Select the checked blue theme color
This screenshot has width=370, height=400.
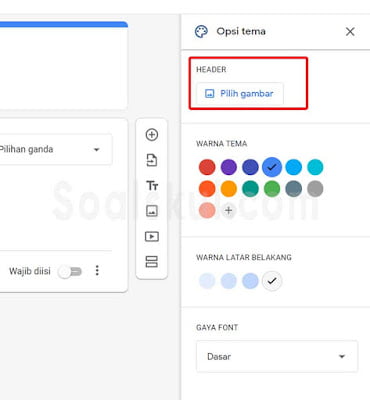[272, 167]
